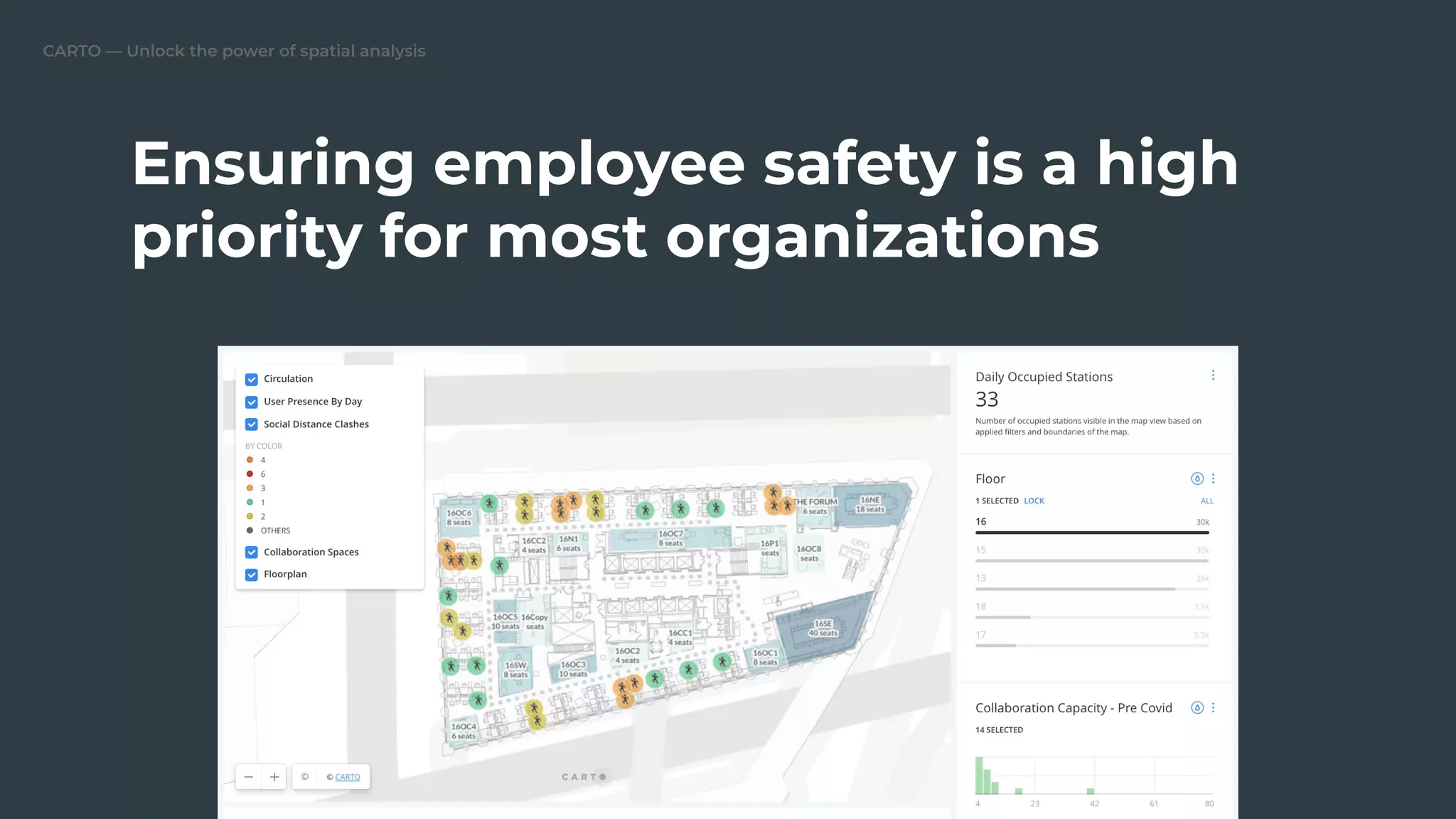1456x819 pixels.
Task: Click the 16OC2 4 seats room
Action: pyautogui.click(x=627, y=655)
